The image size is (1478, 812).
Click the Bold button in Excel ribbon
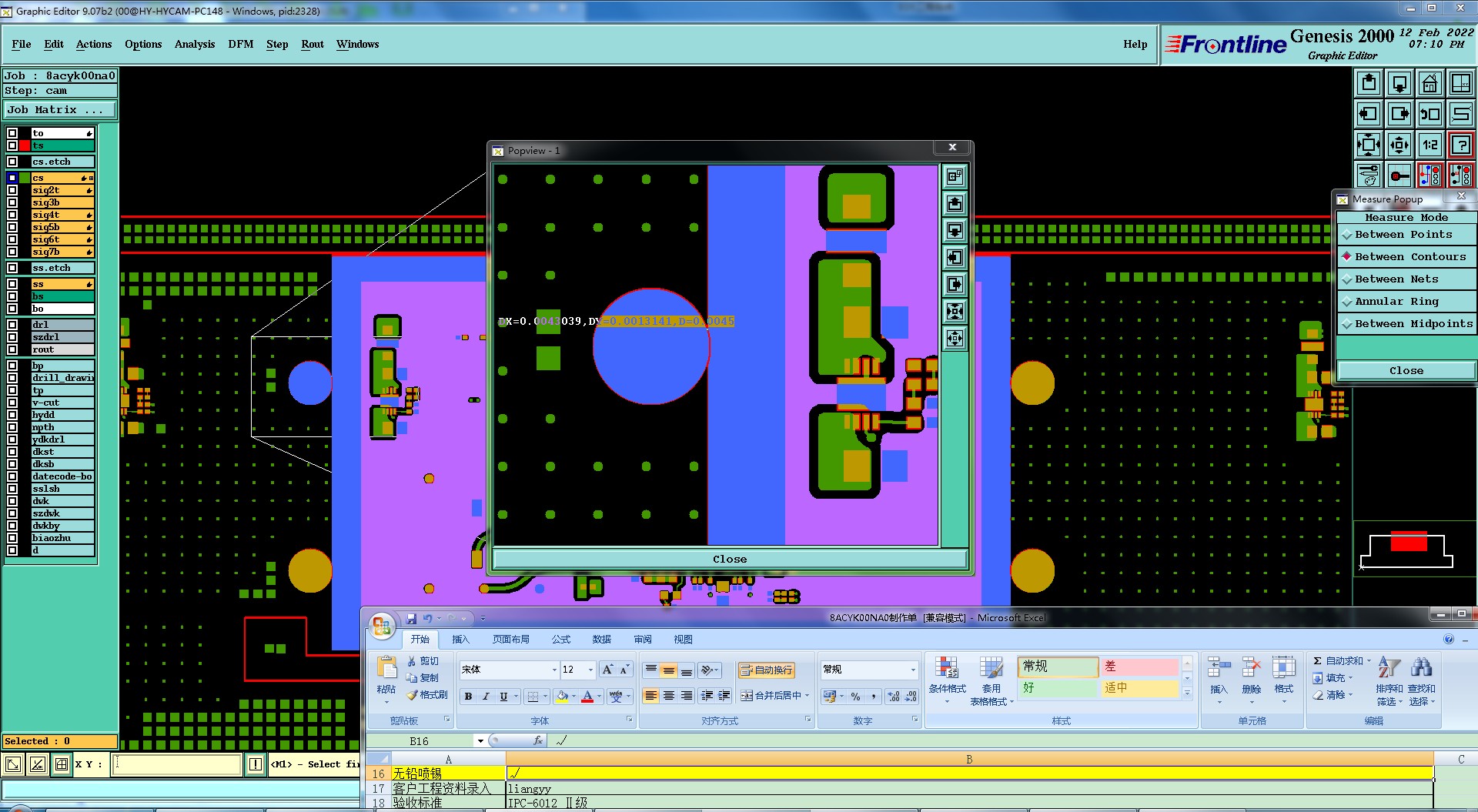click(468, 696)
